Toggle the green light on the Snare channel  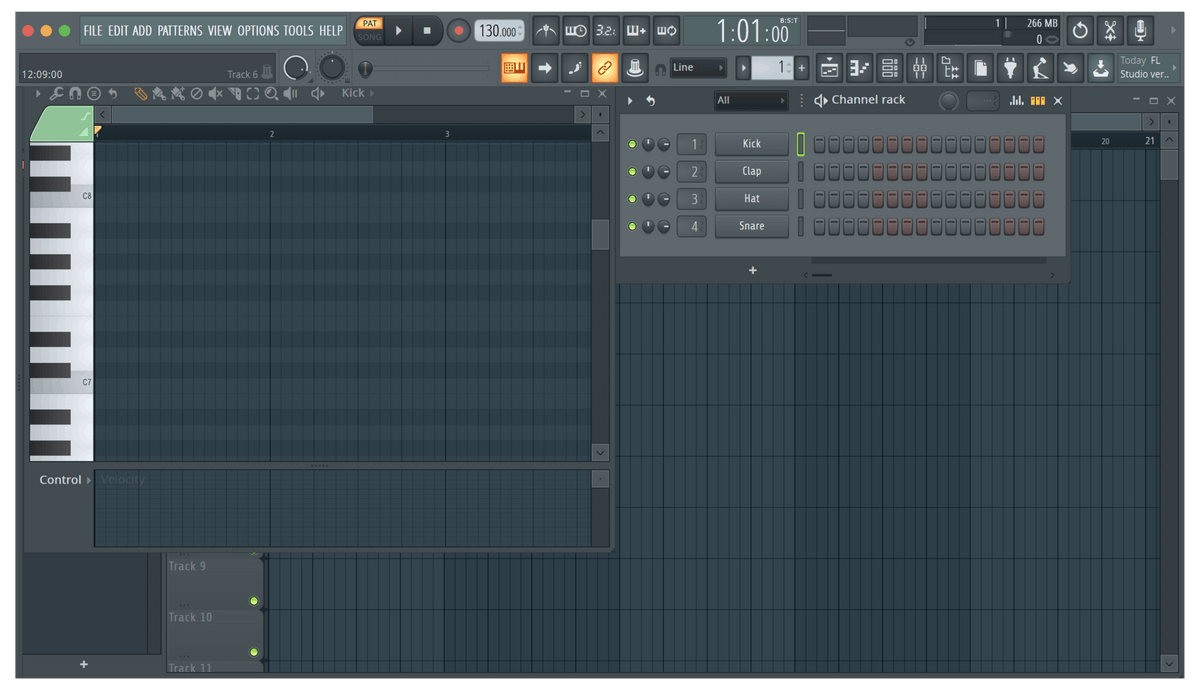[x=632, y=226]
